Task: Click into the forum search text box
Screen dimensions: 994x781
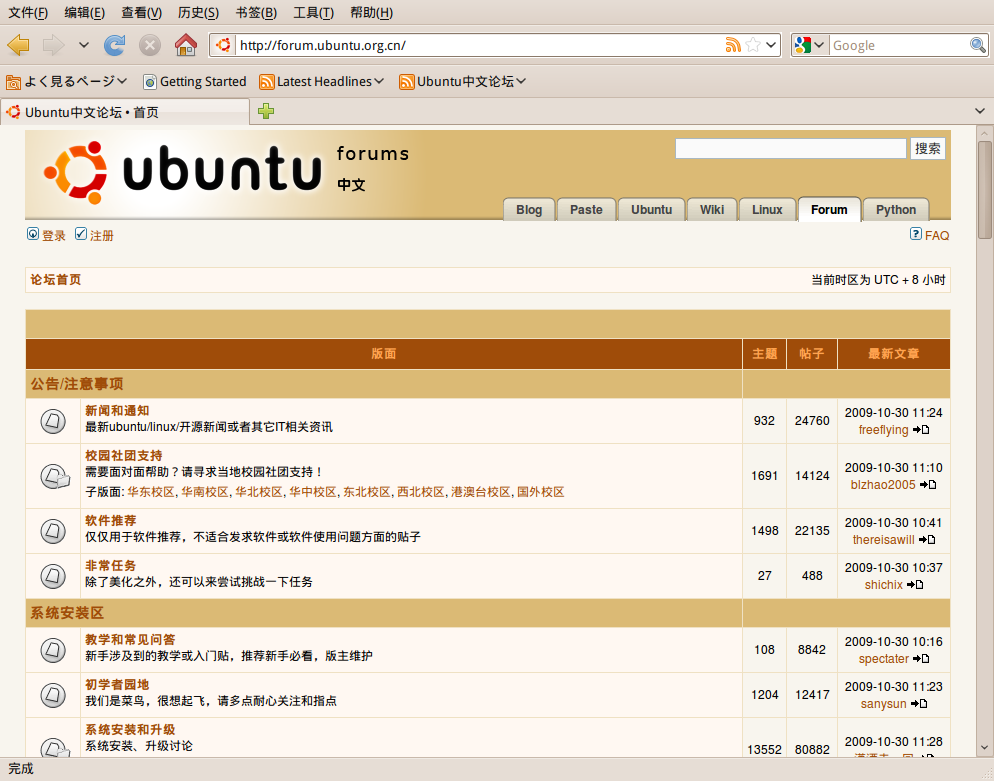Action: [791, 148]
